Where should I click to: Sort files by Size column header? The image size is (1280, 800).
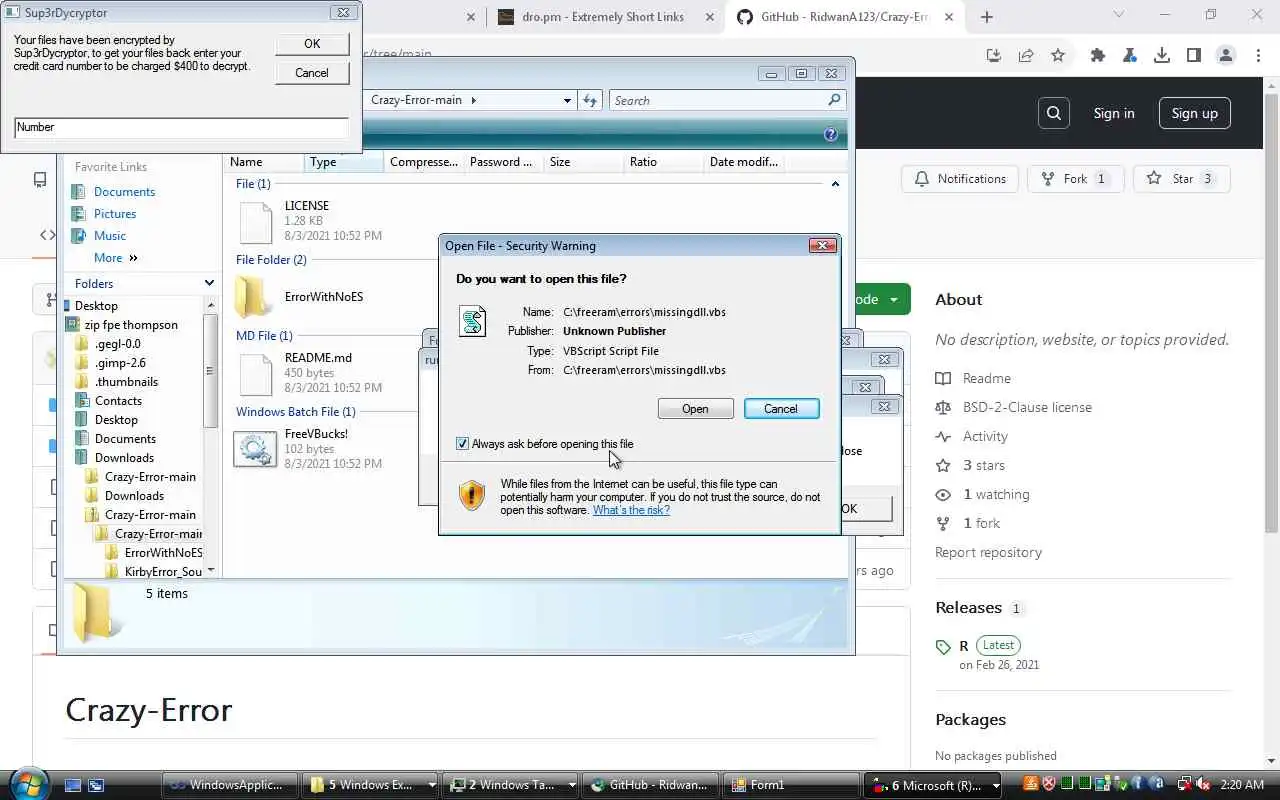[x=584, y=162]
